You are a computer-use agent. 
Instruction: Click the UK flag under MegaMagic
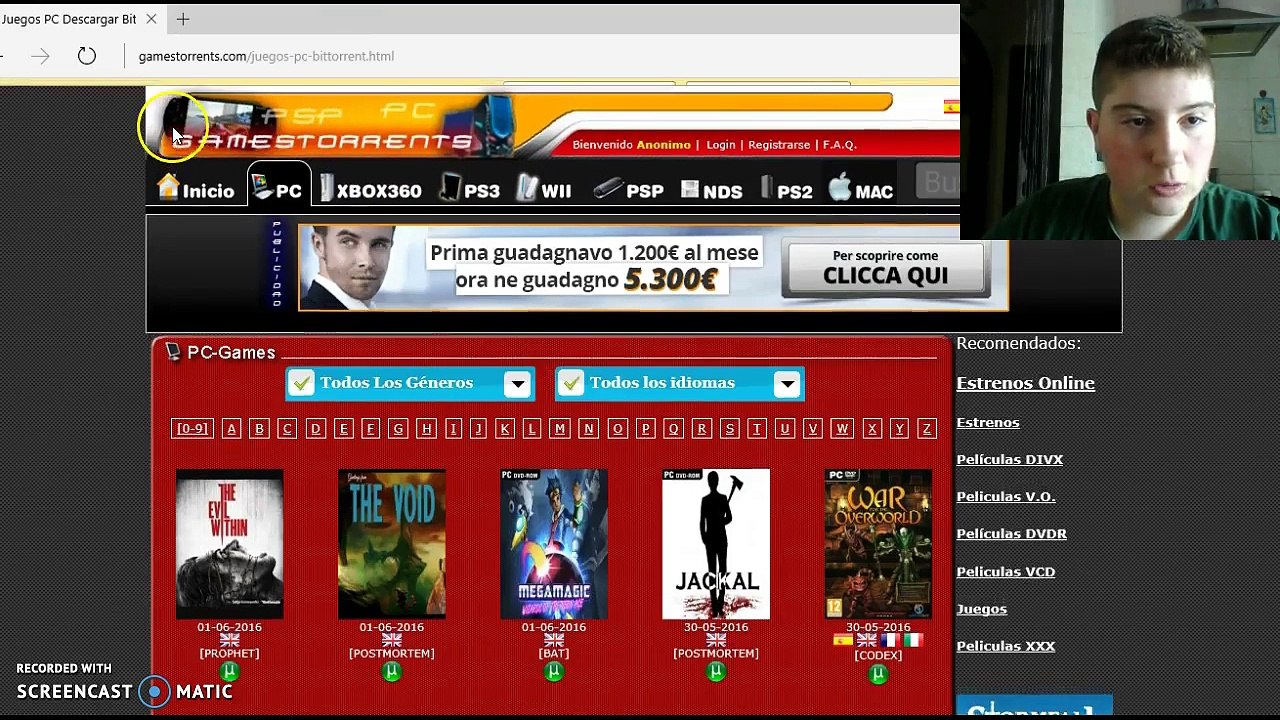(x=554, y=640)
